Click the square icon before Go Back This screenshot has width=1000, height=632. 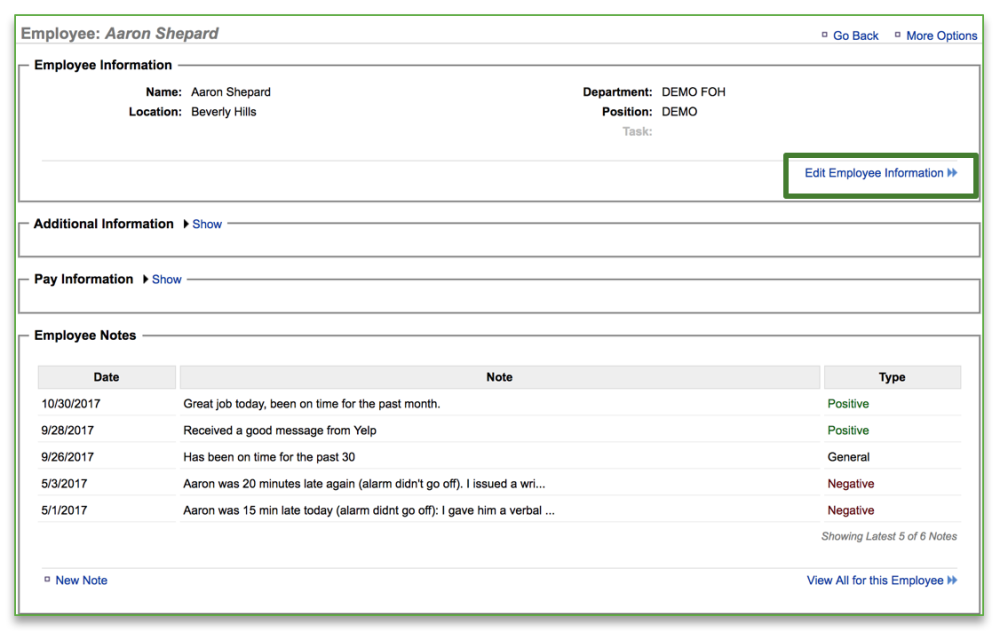(x=824, y=35)
